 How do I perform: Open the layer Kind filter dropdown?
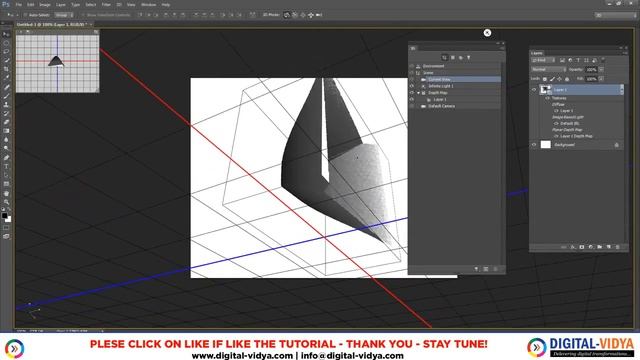[543, 60]
